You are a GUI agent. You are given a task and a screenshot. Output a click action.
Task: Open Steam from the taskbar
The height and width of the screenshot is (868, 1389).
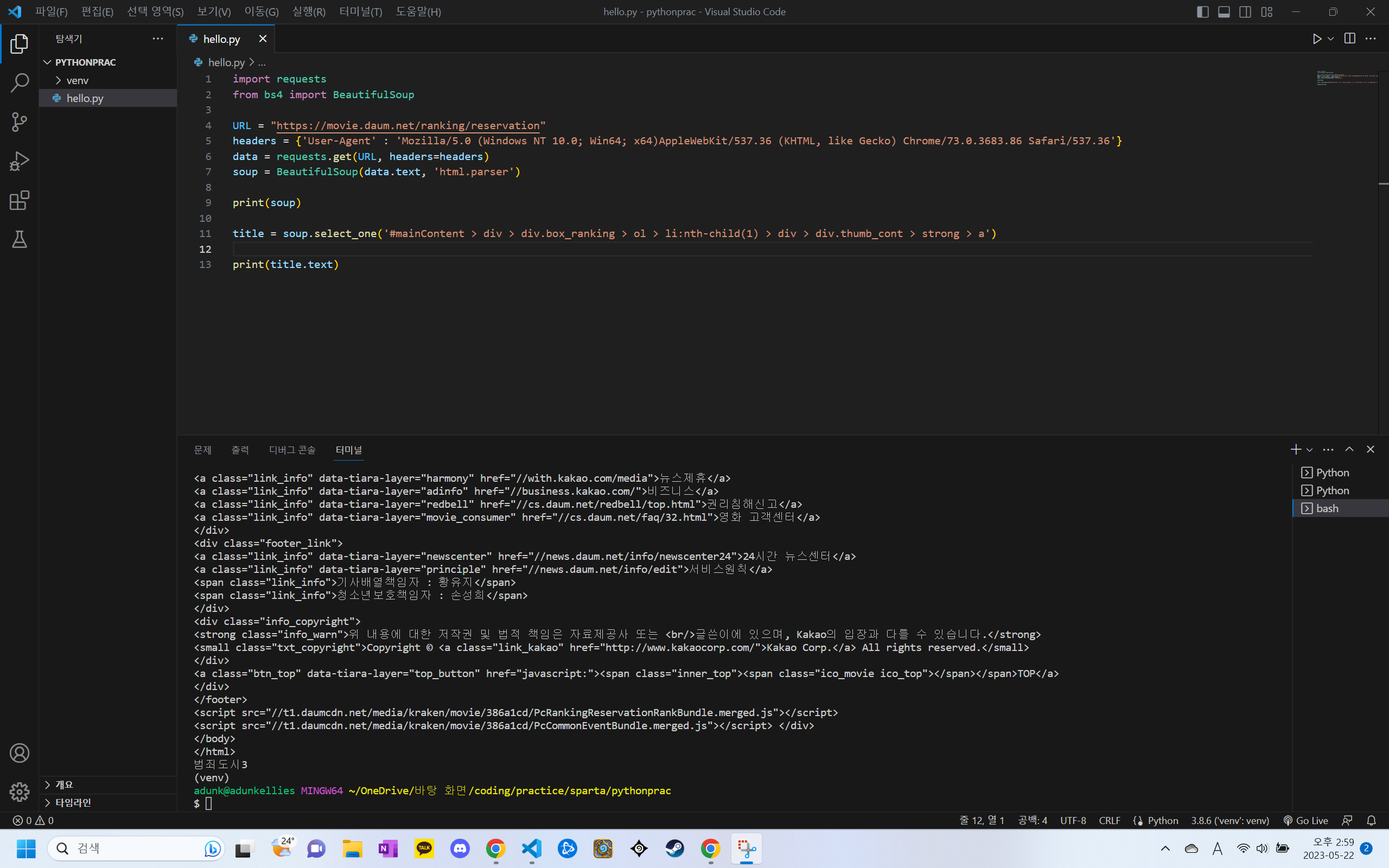(x=675, y=848)
